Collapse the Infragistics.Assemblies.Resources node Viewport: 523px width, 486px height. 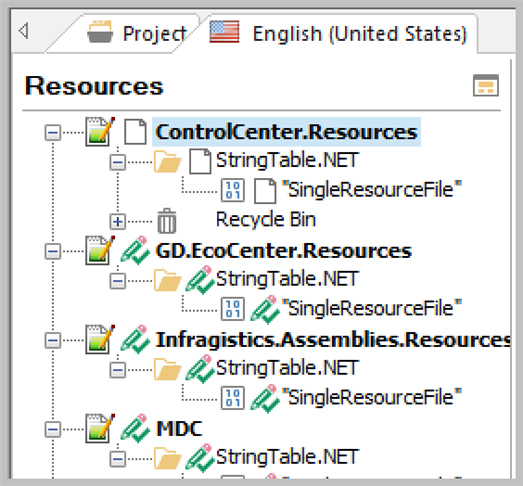[x=53, y=340]
